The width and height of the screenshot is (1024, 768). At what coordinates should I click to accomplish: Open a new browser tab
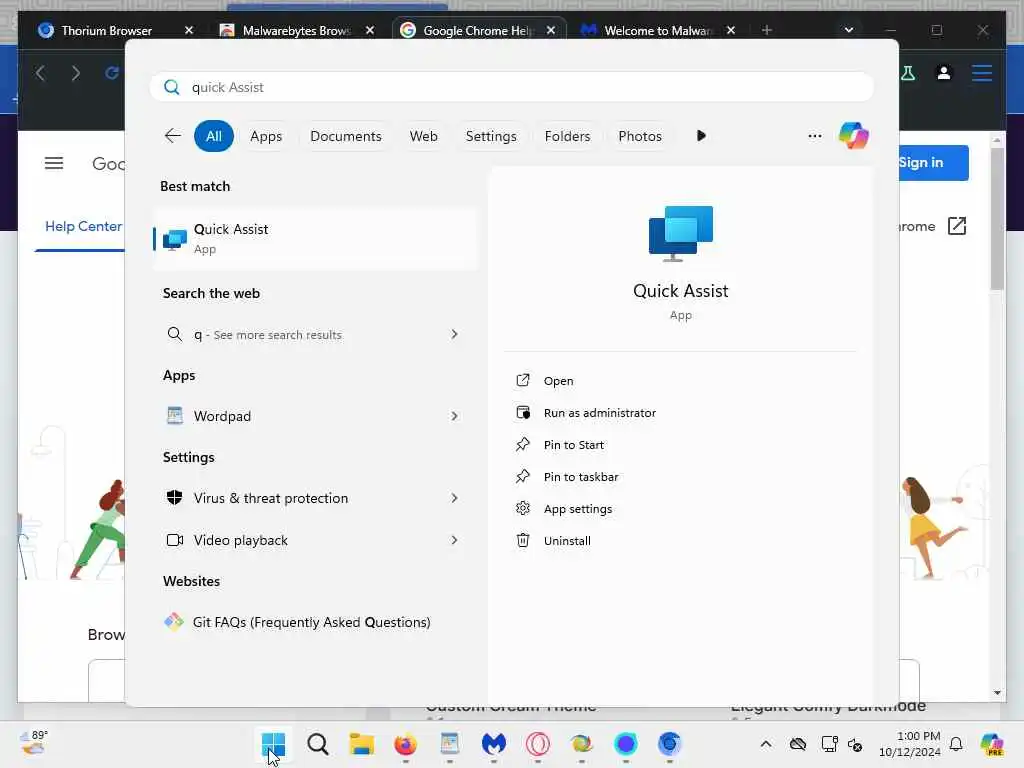click(767, 30)
